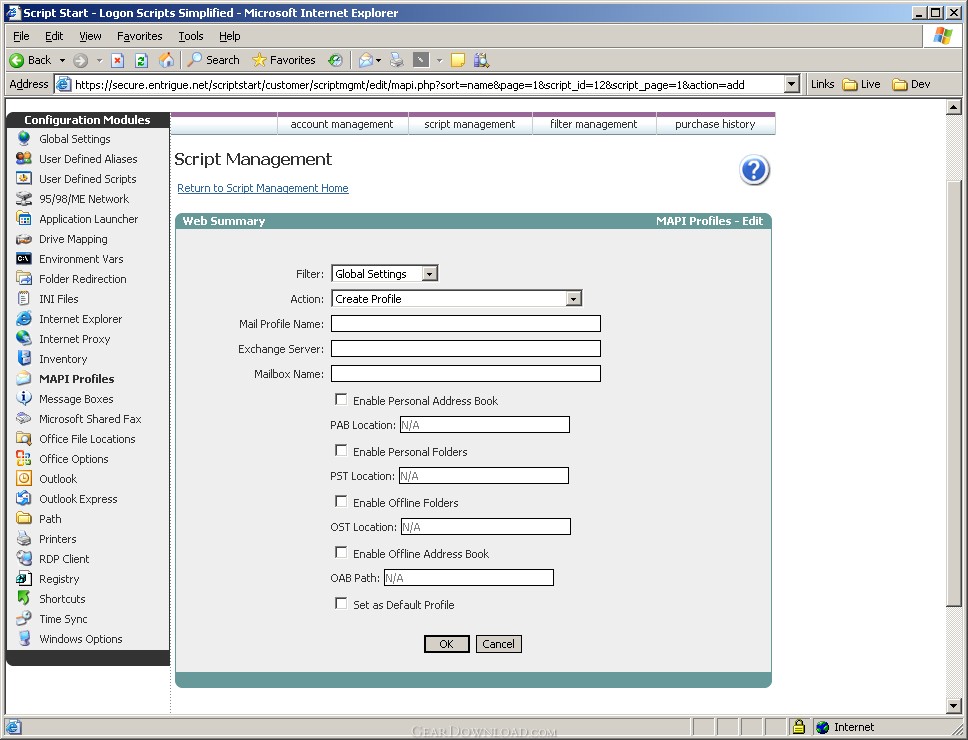Click the Mail Profile Name input field
The height and width of the screenshot is (740, 968).
coord(465,323)
